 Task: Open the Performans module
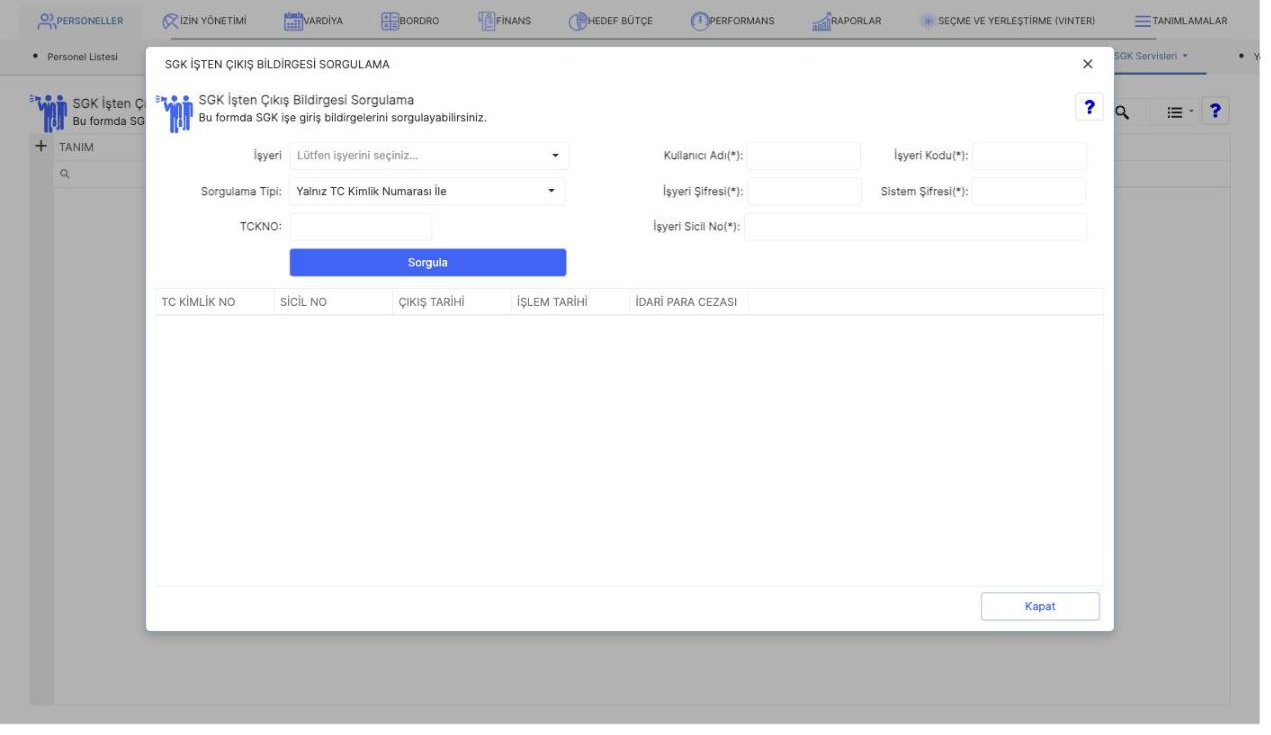(732, 21)
